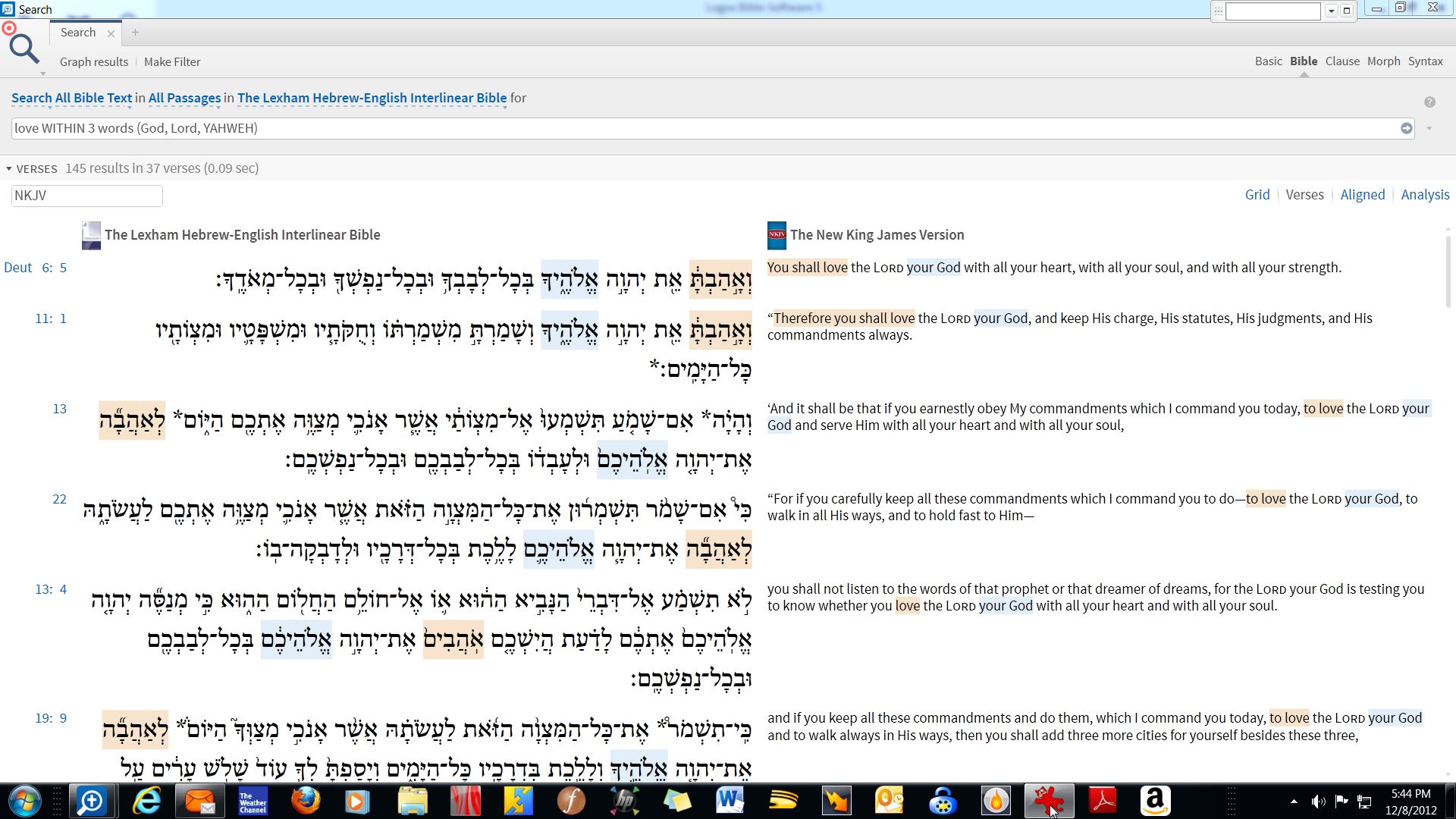Open the 13:4 verse reference
Screen dimensions: 1456x819
point(51,589)
